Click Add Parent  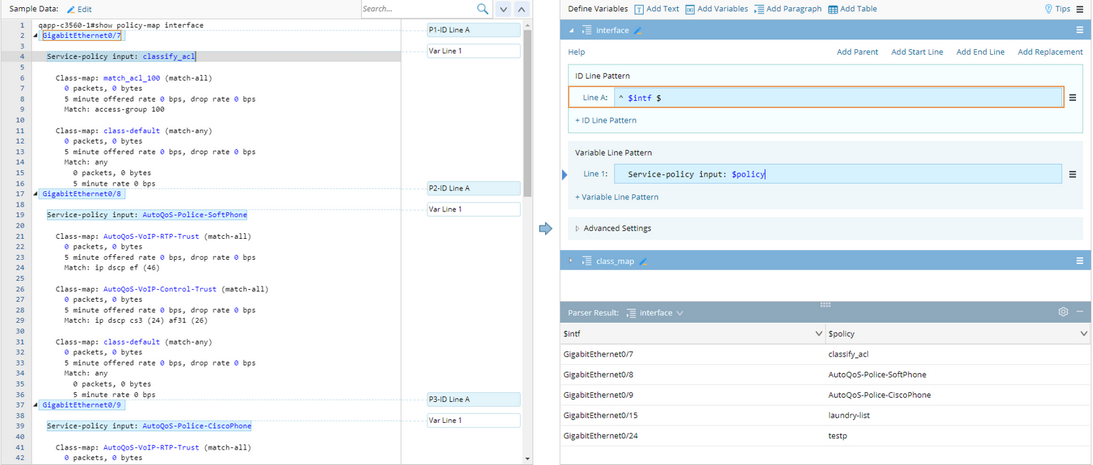click(x=857, y=52)
